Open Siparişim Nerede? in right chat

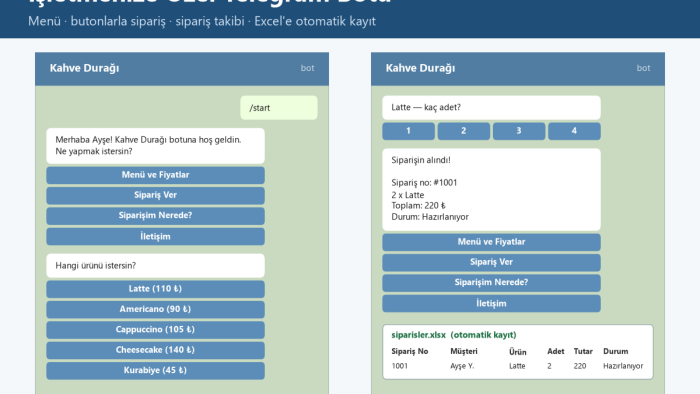tap(492, 282)
